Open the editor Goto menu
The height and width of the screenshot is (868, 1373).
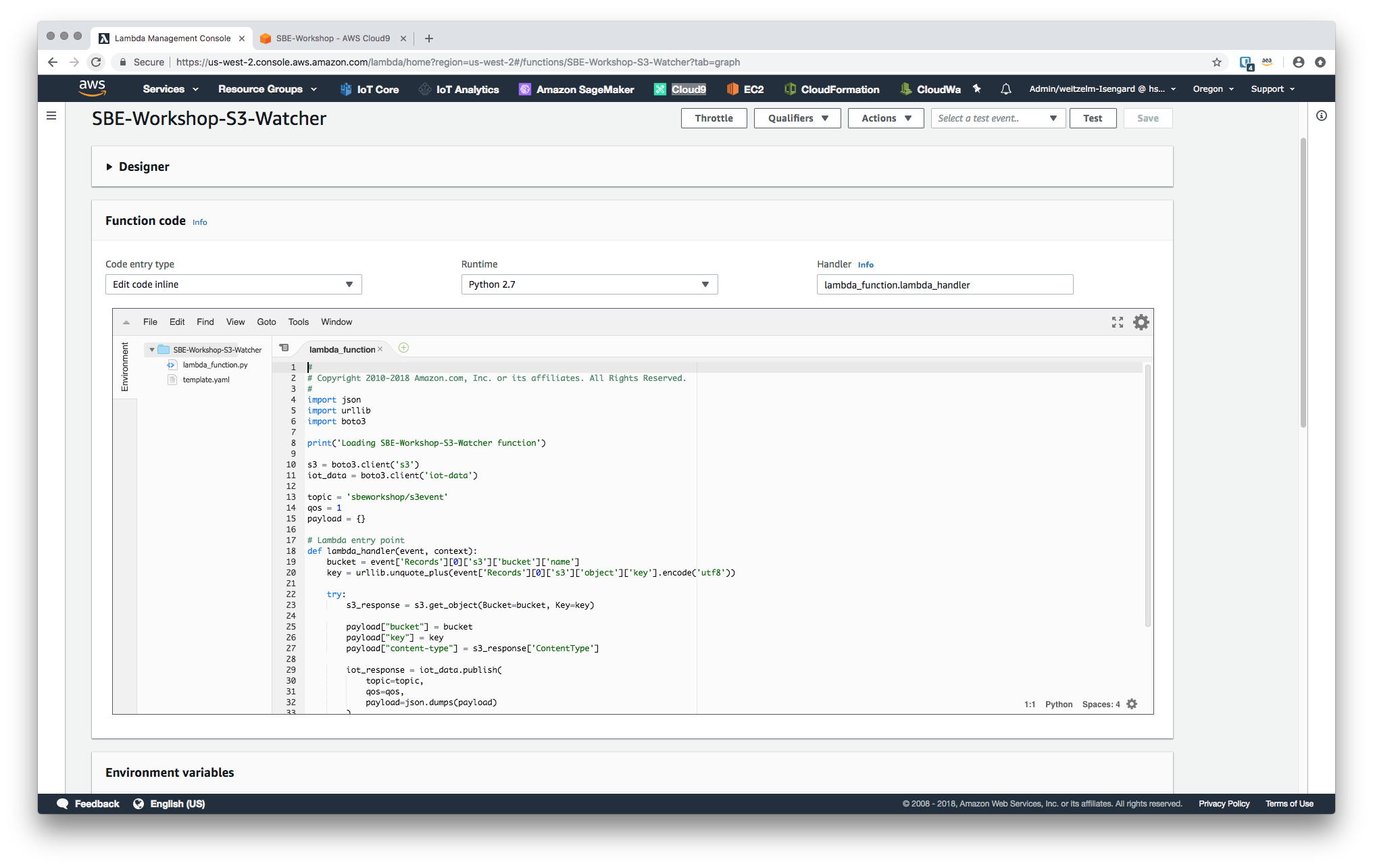[x=266, y=322]
